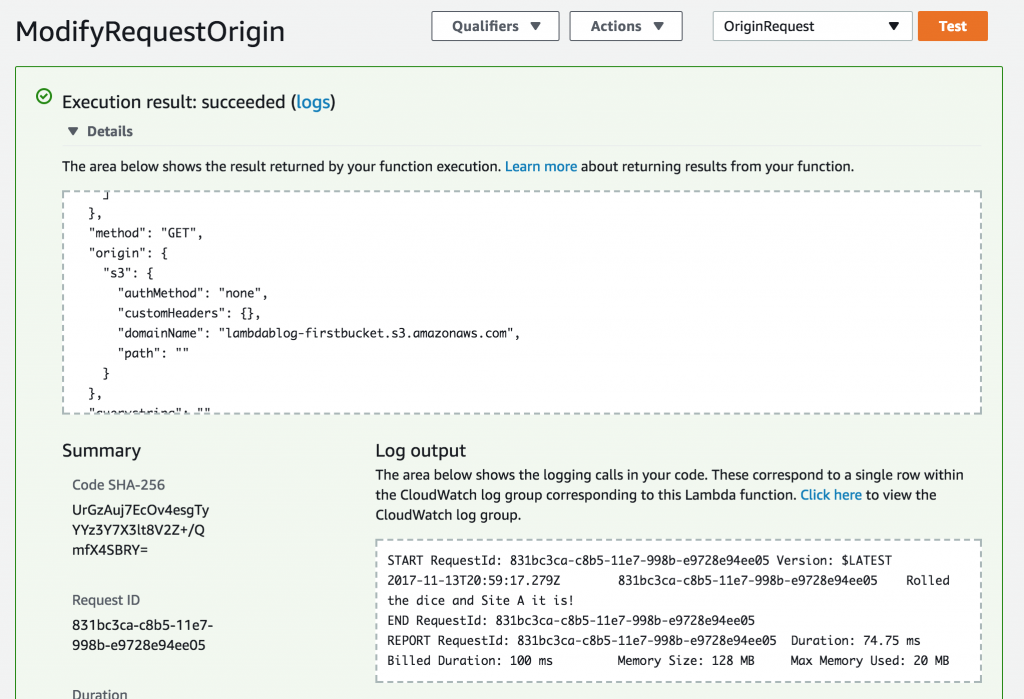Click the Code SHA-256 hash value

click(x=140, y=530)
